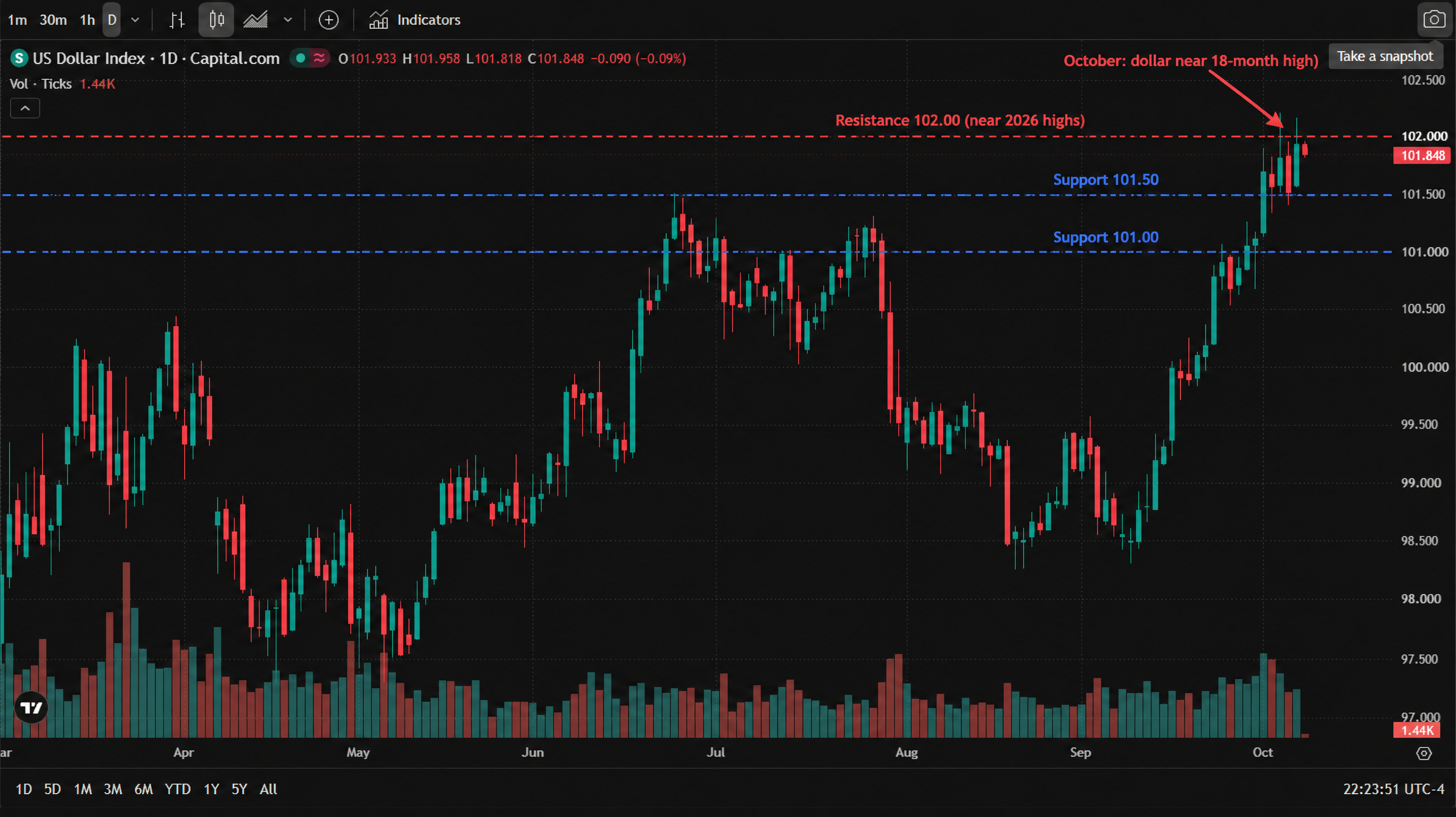This screenshot has height=817, width=1456.
Task: Collapse the indicator legend with chevron
Action: point(25,108)
